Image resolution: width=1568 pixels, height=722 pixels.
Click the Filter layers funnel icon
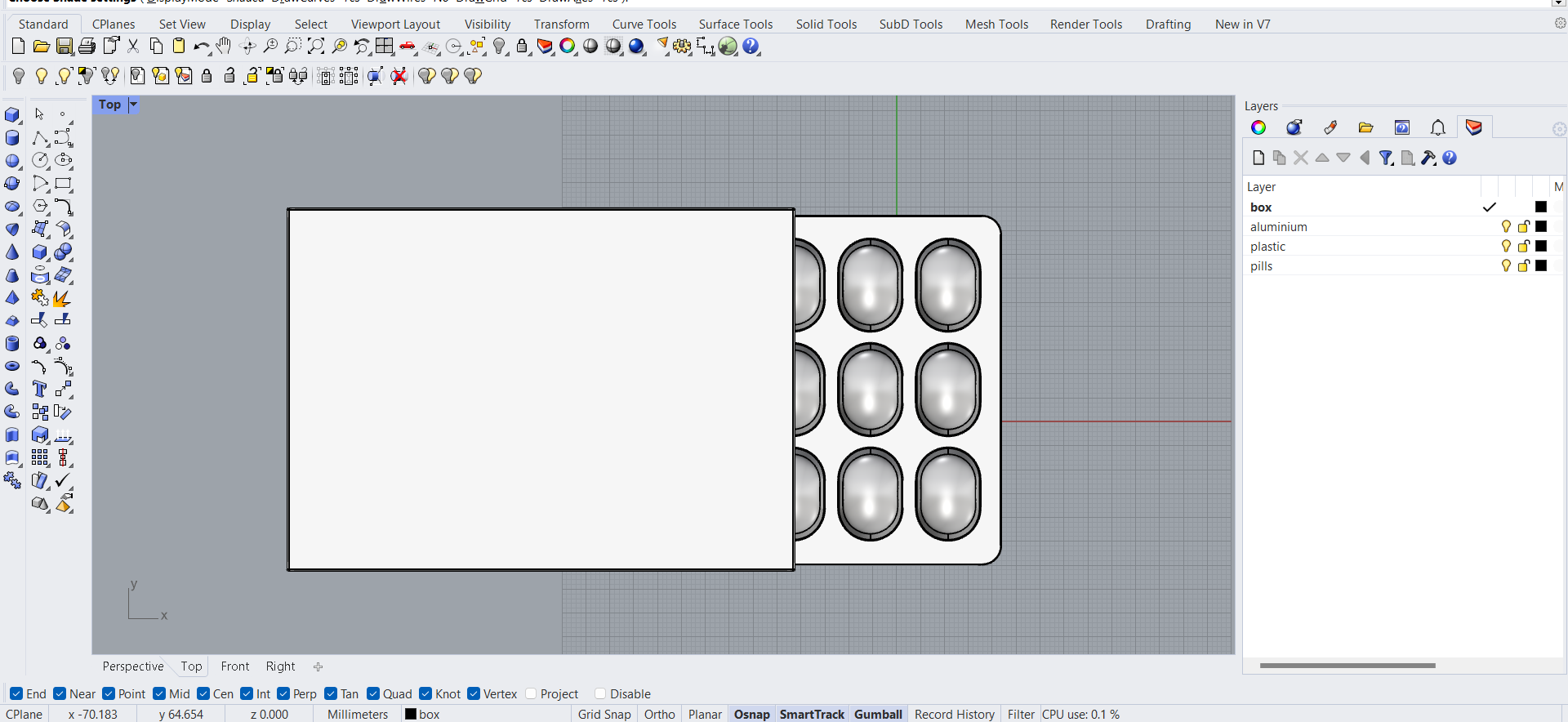tap(1386, 158)
